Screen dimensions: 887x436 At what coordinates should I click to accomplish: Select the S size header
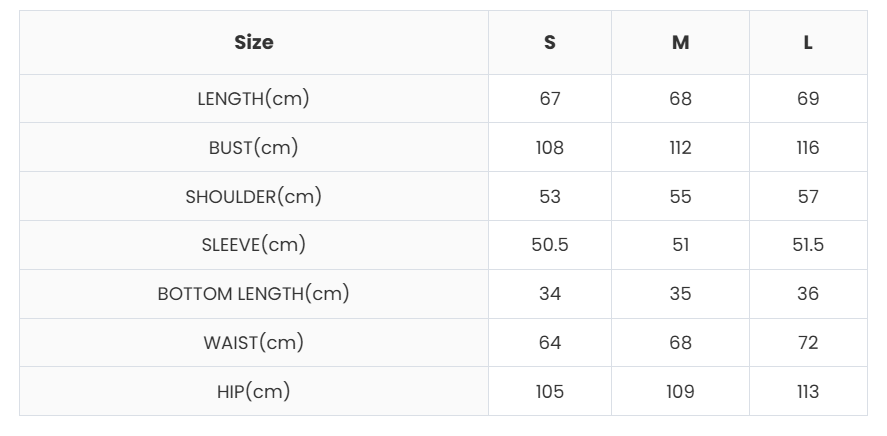click(x=550, y=43)
